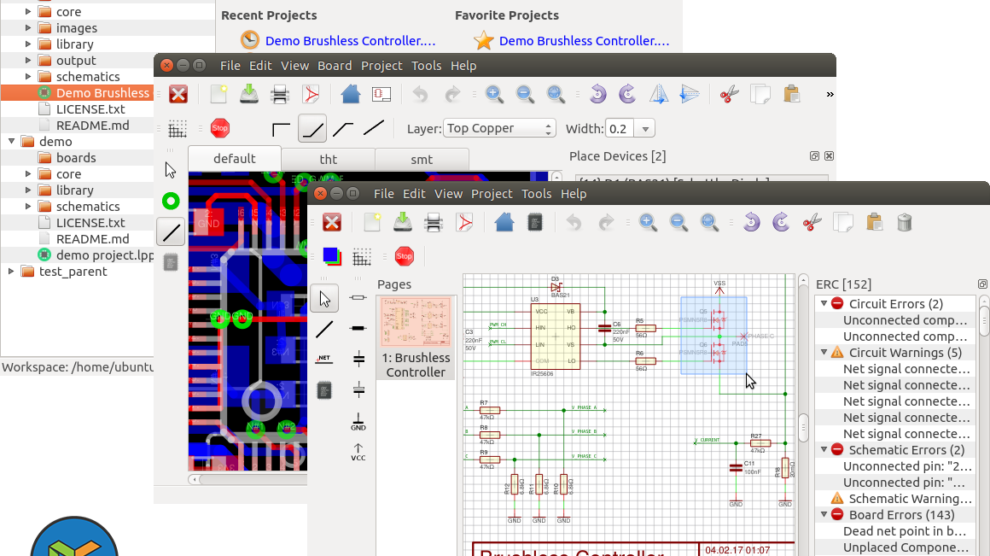Screen dimensions: 990x556
Task: Open Demo Brushless Controller under Favorite Projects
Action: point(583,41)
